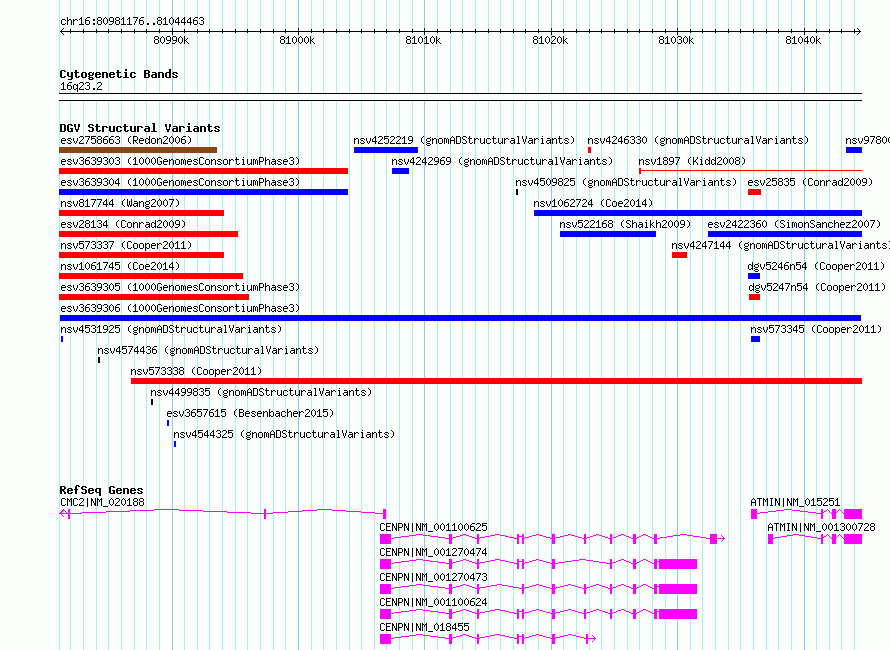This screenshot has width=890, height=650.
Task: Click the CENPN|NM_018455 transcript label
Action: [x=424, y=627]
